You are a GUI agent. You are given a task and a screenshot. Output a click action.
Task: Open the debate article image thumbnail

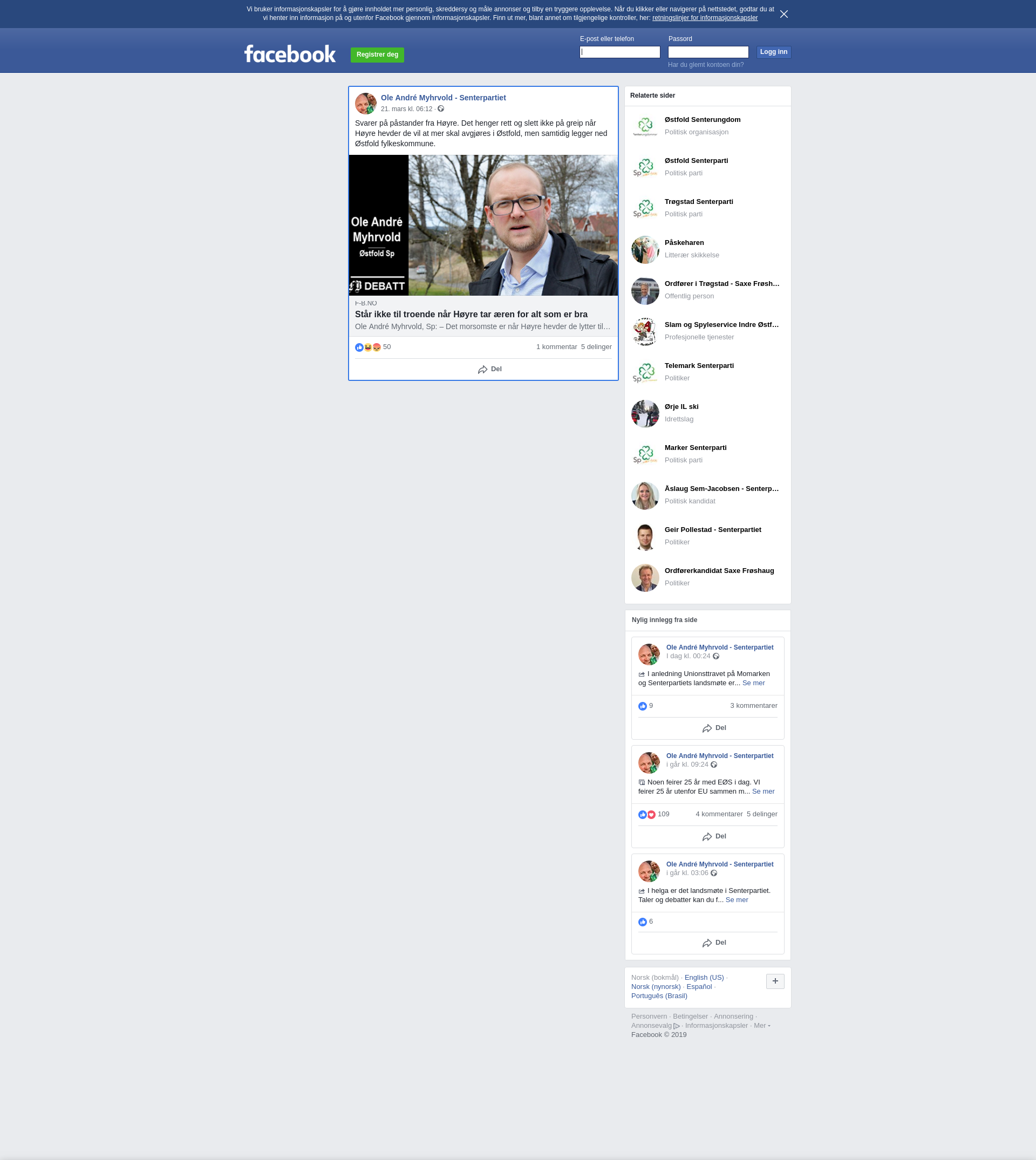click(483, 225)
